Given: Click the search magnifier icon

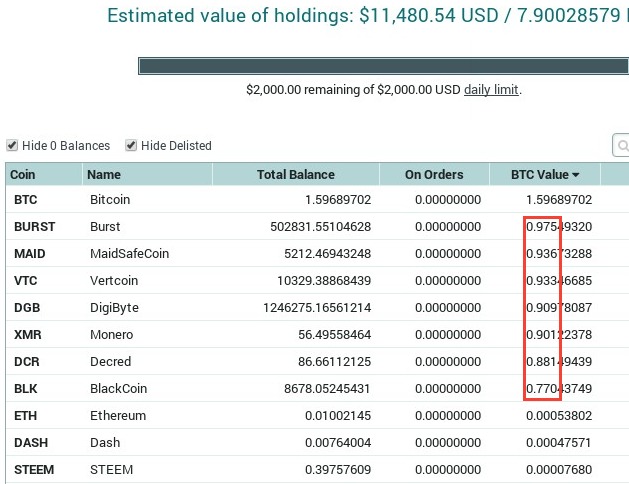Looking at the screenshot, I should coord(623,146).
